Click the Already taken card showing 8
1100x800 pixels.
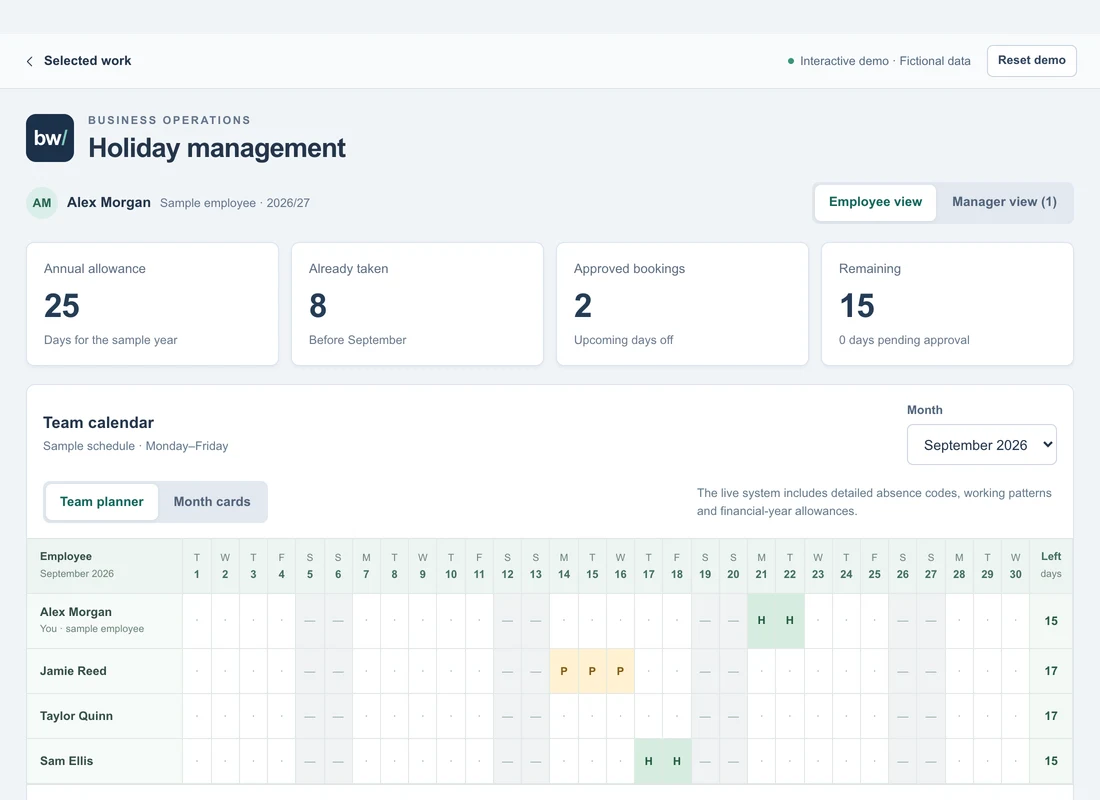[417, 304]
